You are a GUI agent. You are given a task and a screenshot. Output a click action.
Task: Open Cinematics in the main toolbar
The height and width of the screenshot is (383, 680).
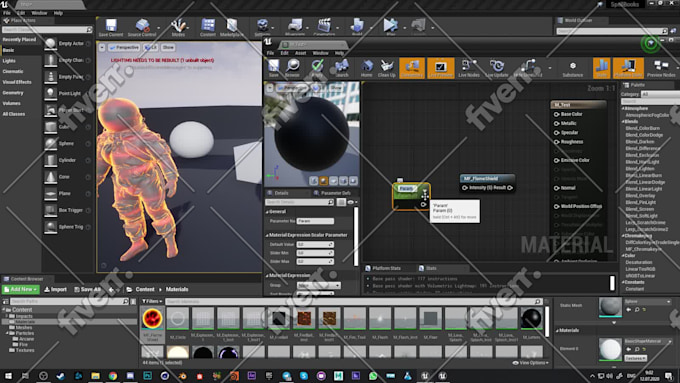click(x=324, y=28)
